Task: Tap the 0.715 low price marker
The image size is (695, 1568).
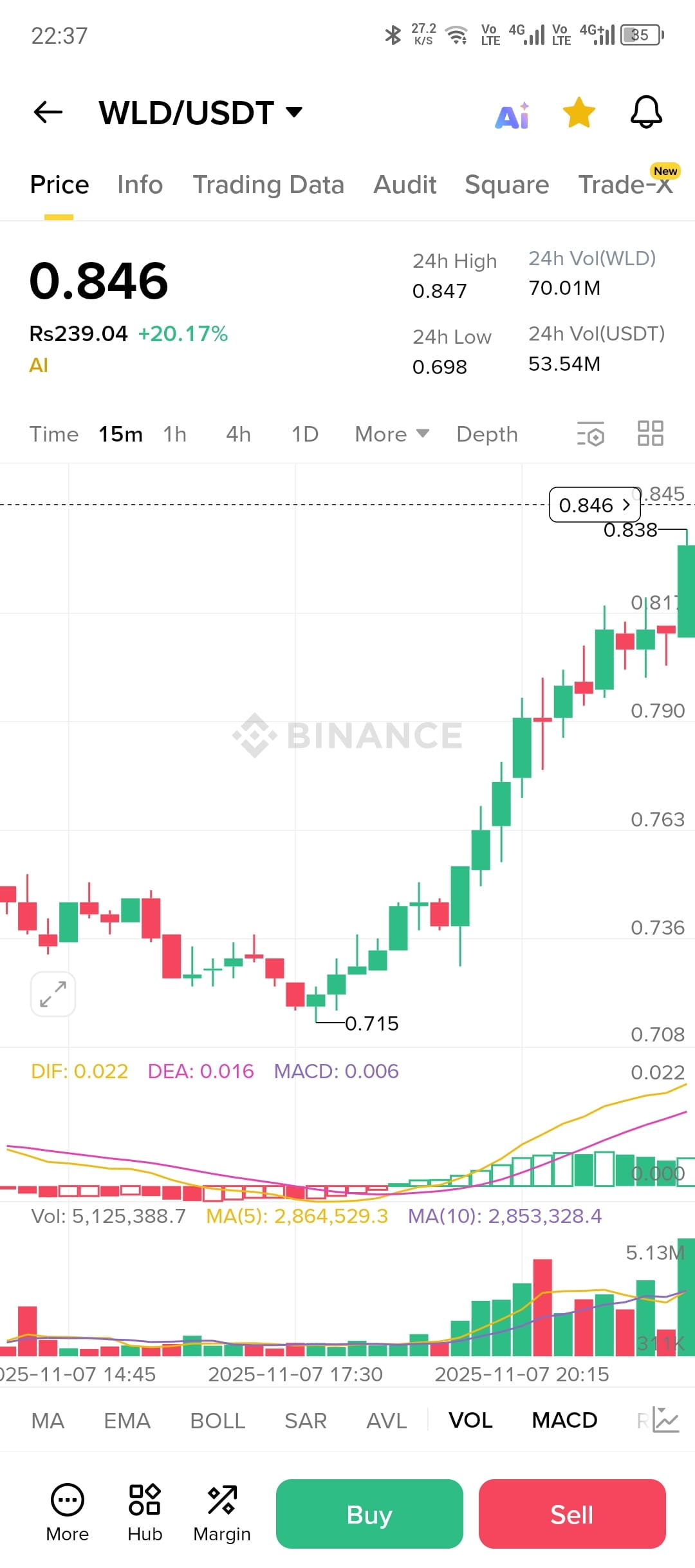Action: [372, 1023]
